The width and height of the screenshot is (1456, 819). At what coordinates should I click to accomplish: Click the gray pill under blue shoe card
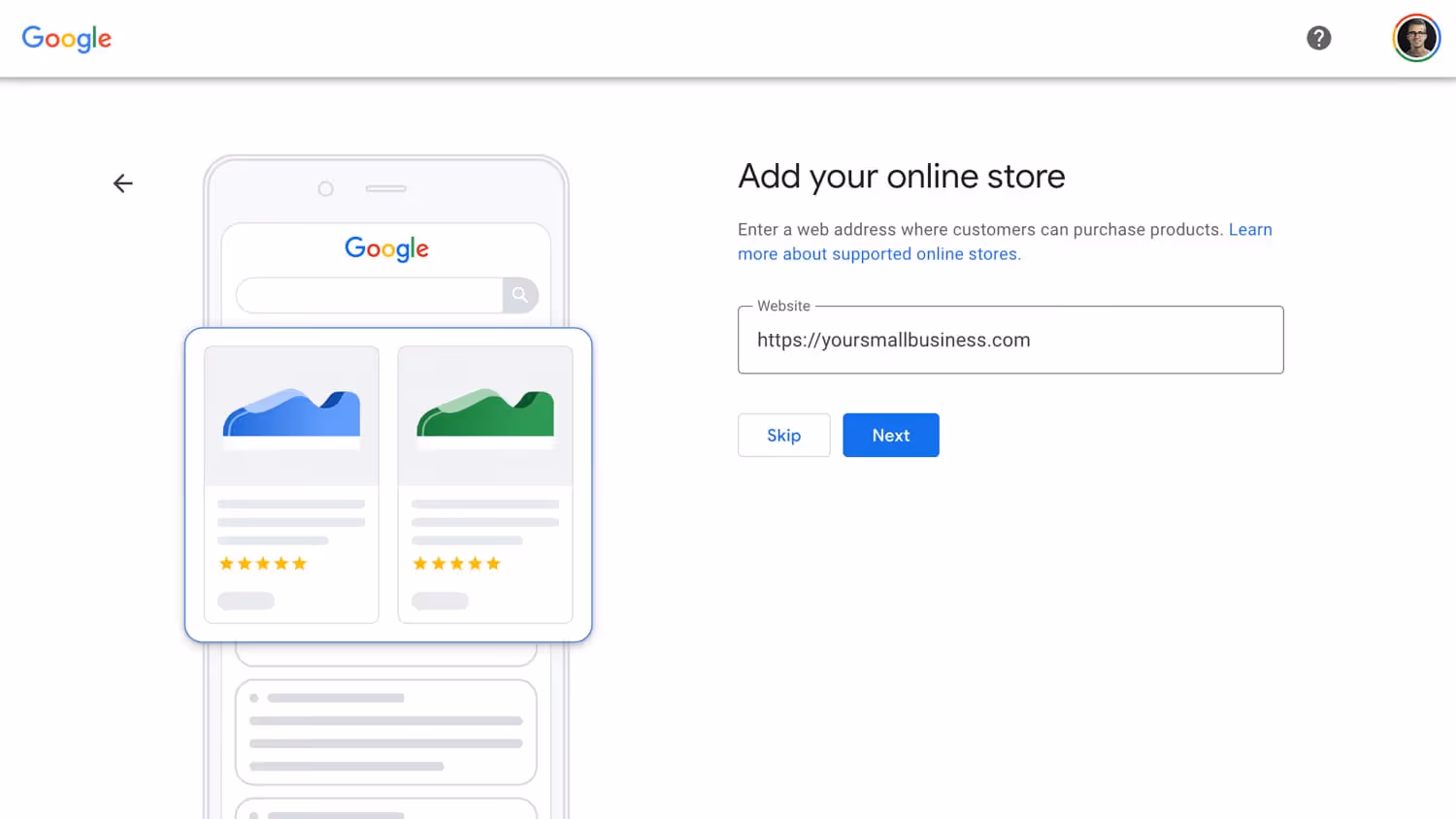(x=246, y=601)
